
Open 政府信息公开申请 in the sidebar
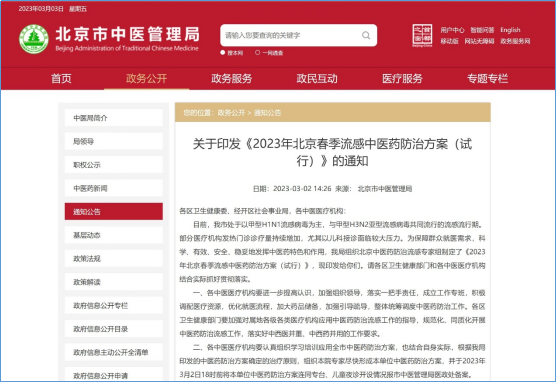pos(114,375)
